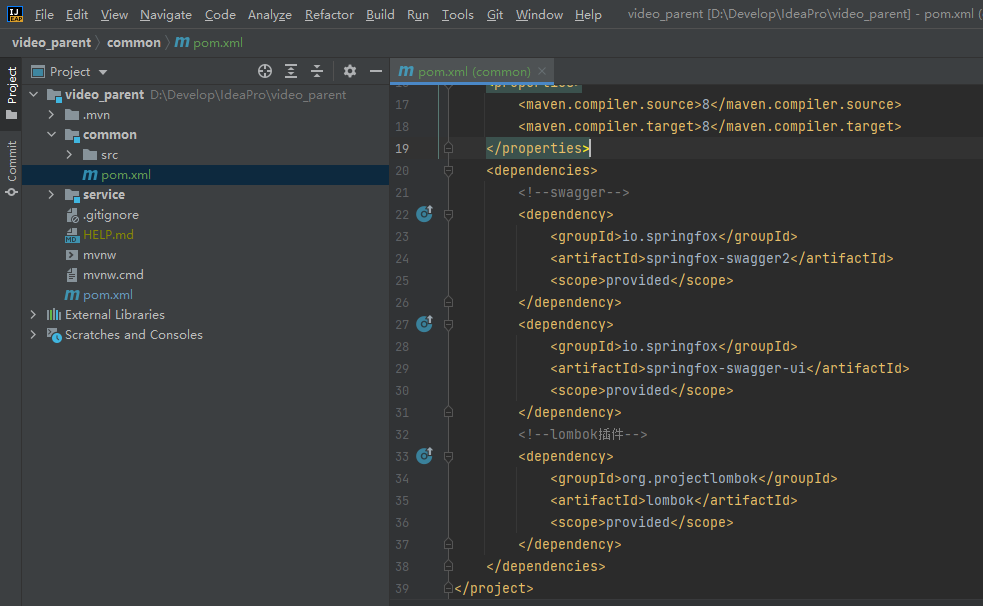The width and height of the screenshot is (983, 606).
Task: Fold the lombok dependency block on line 33
Action: pyautogui.click(x=448, y=456)
